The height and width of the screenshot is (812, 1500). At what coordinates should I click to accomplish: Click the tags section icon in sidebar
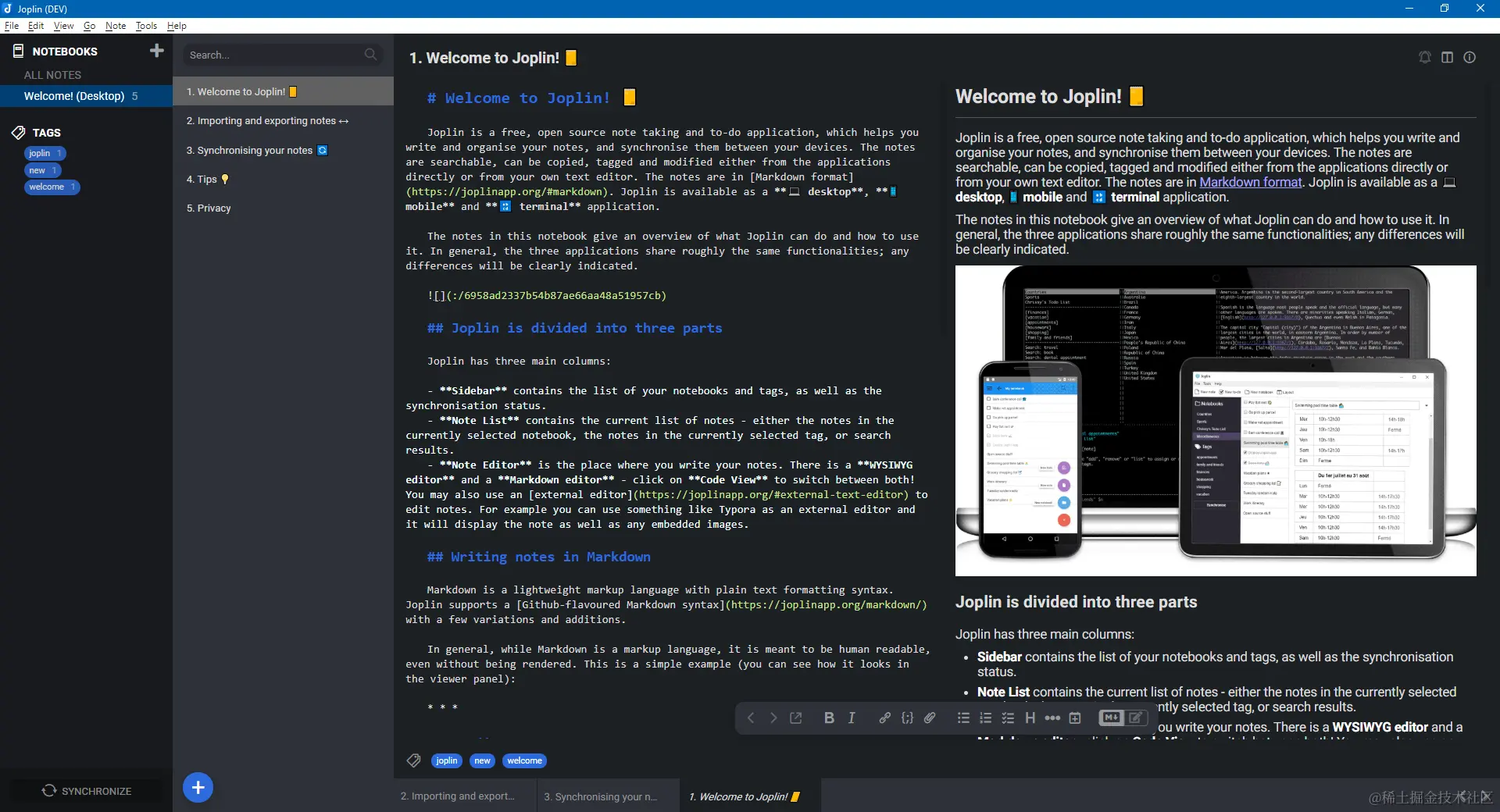click(19, 133)
